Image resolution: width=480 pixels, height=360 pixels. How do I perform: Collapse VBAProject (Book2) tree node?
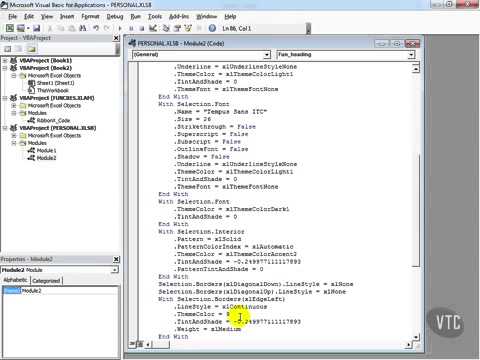(x=5, y=68)
